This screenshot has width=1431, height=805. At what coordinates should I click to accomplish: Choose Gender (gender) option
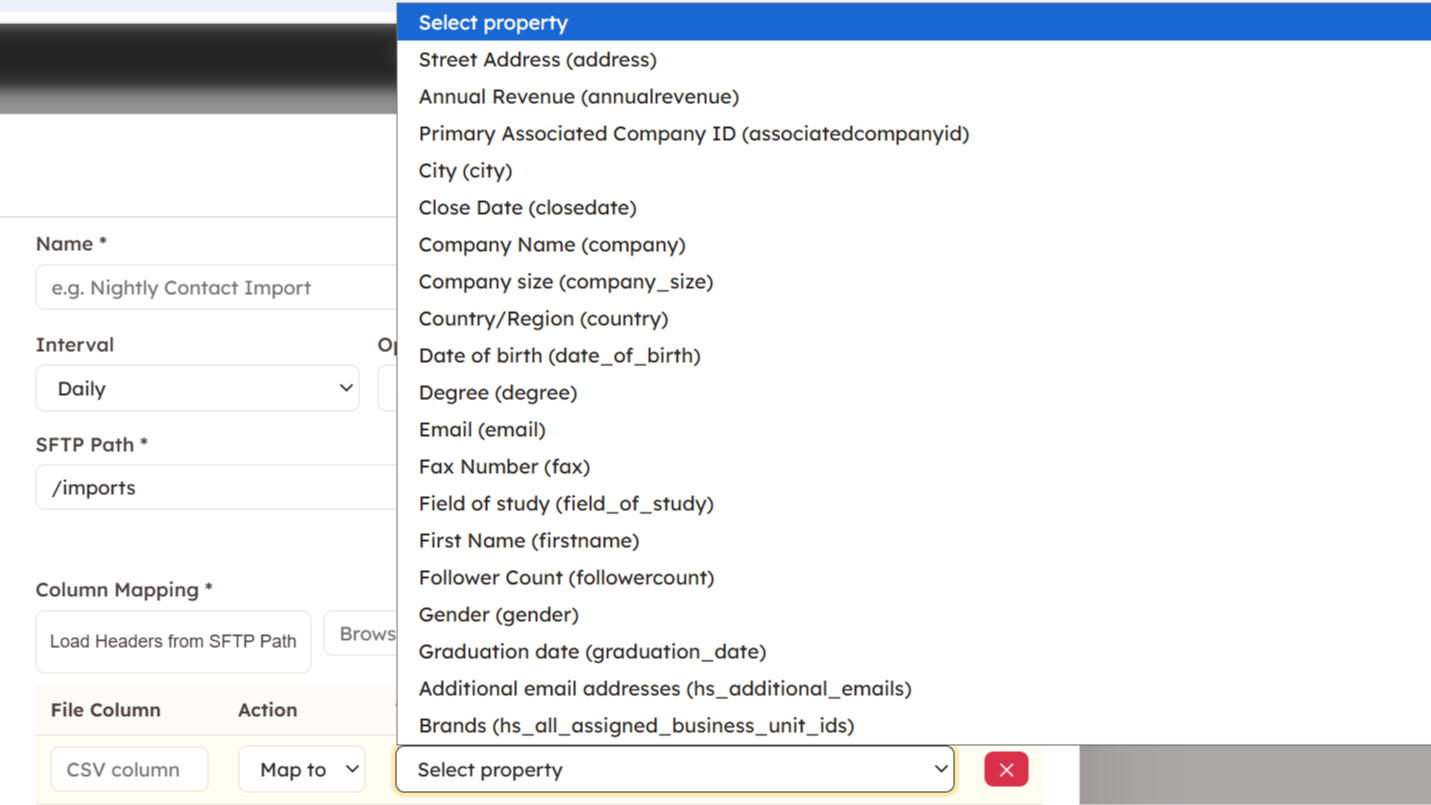(914, 614)
